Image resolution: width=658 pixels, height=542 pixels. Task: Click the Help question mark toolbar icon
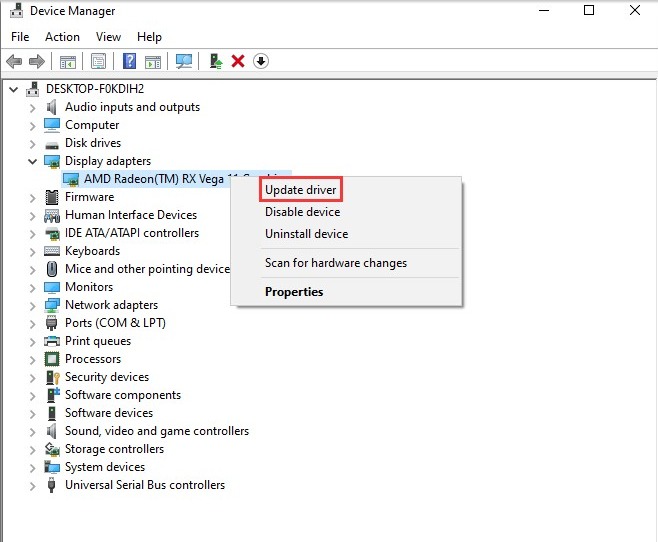coord(129,62)
